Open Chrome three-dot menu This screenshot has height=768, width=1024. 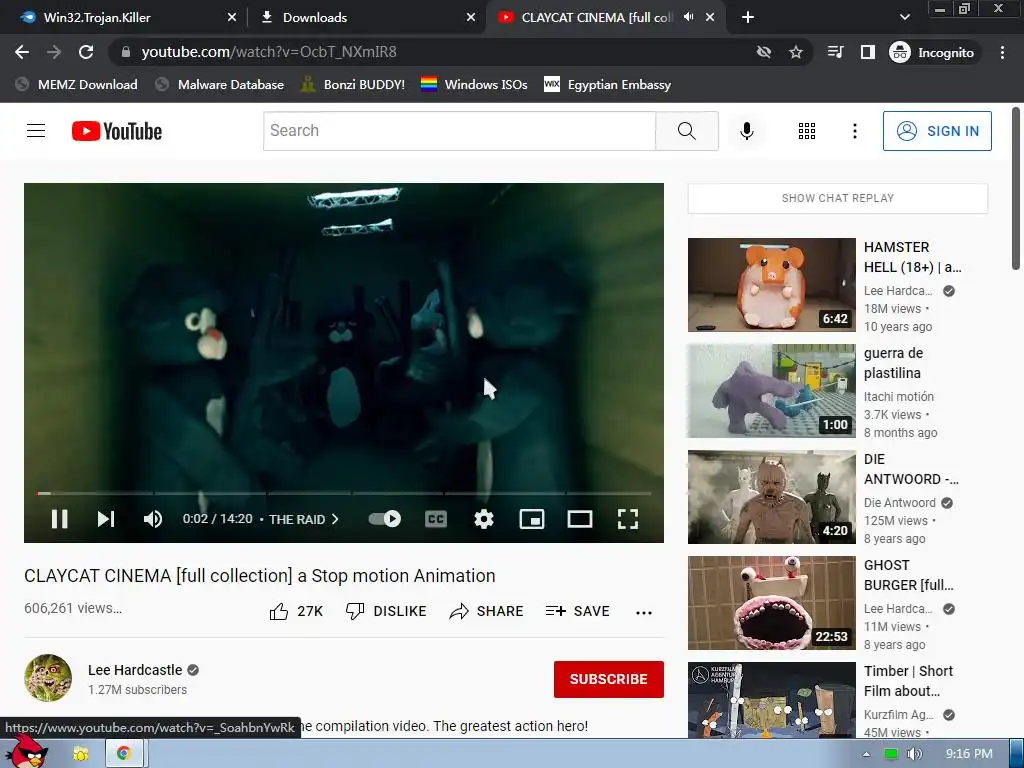point(1002,52)
